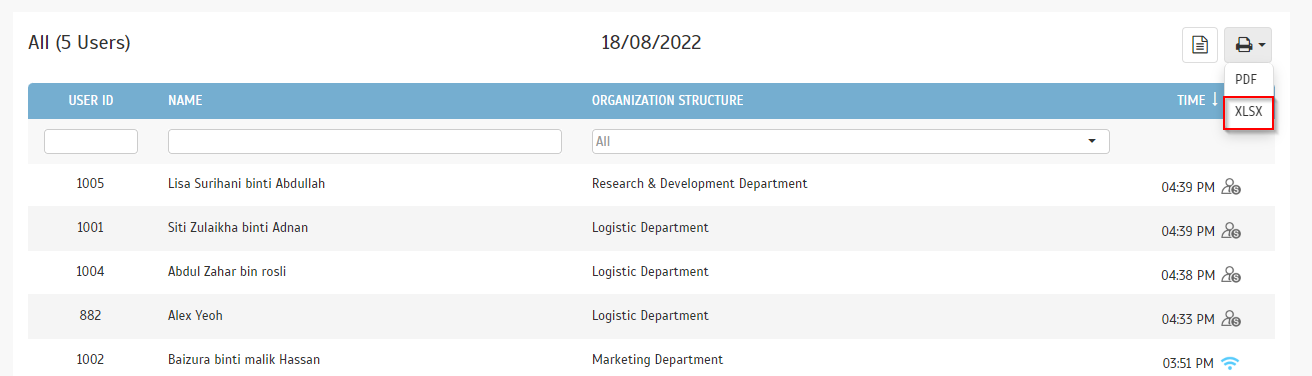Select row for Alex Yeoh

(x=651, y=316)
